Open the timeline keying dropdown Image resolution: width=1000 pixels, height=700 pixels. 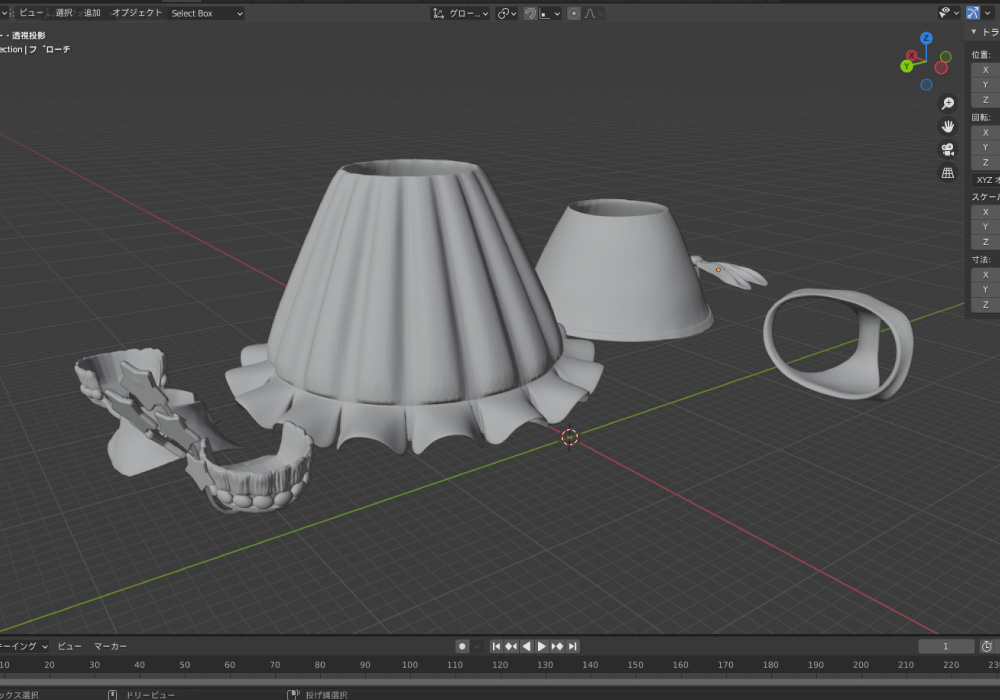pyautogui.click(x=24, y=646)
